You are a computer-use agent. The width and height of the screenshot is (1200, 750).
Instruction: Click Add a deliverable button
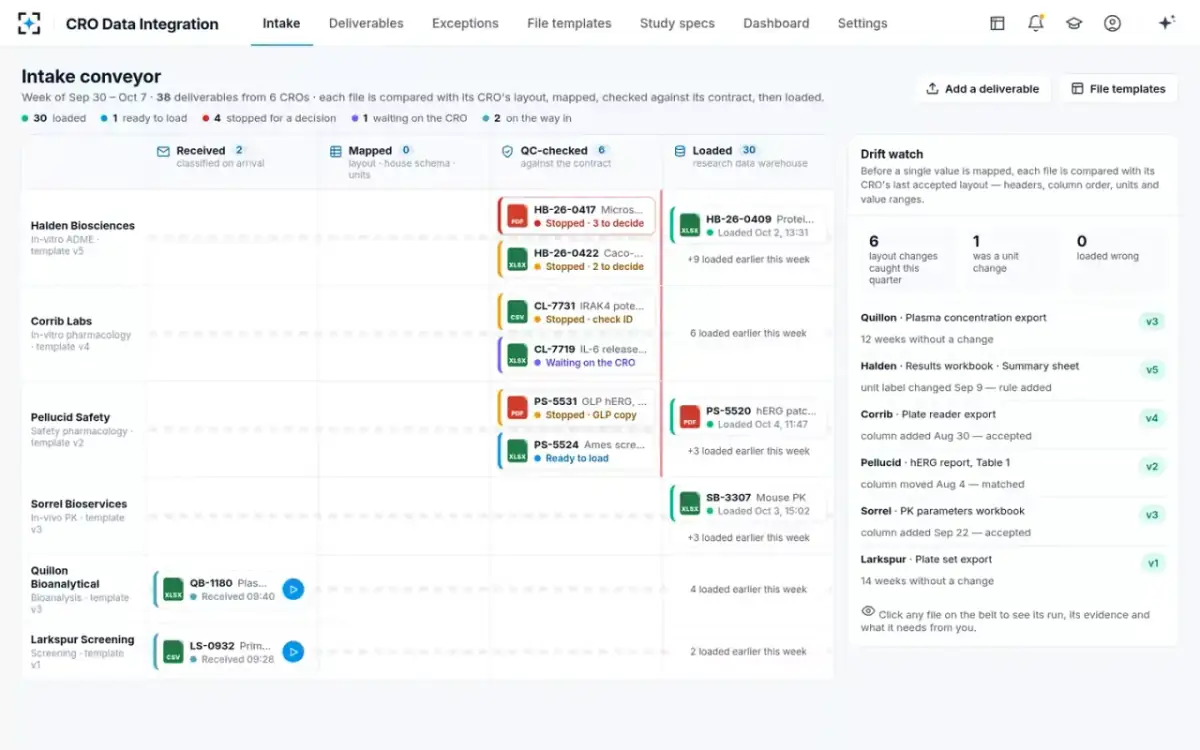(x=983, y=89)
